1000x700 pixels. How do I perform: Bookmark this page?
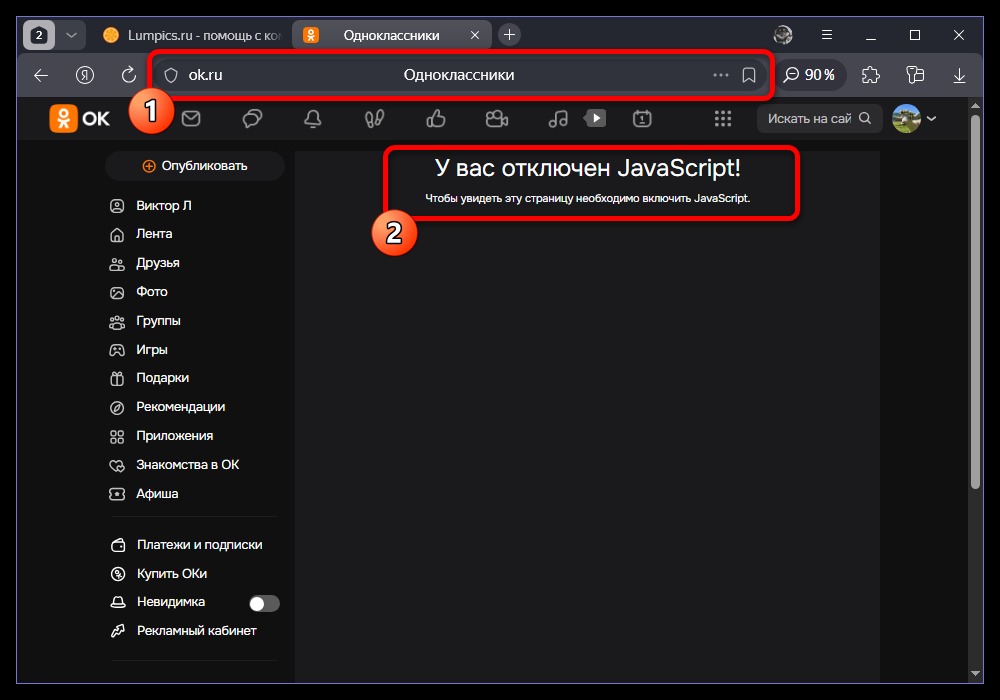tap(749, 75)
